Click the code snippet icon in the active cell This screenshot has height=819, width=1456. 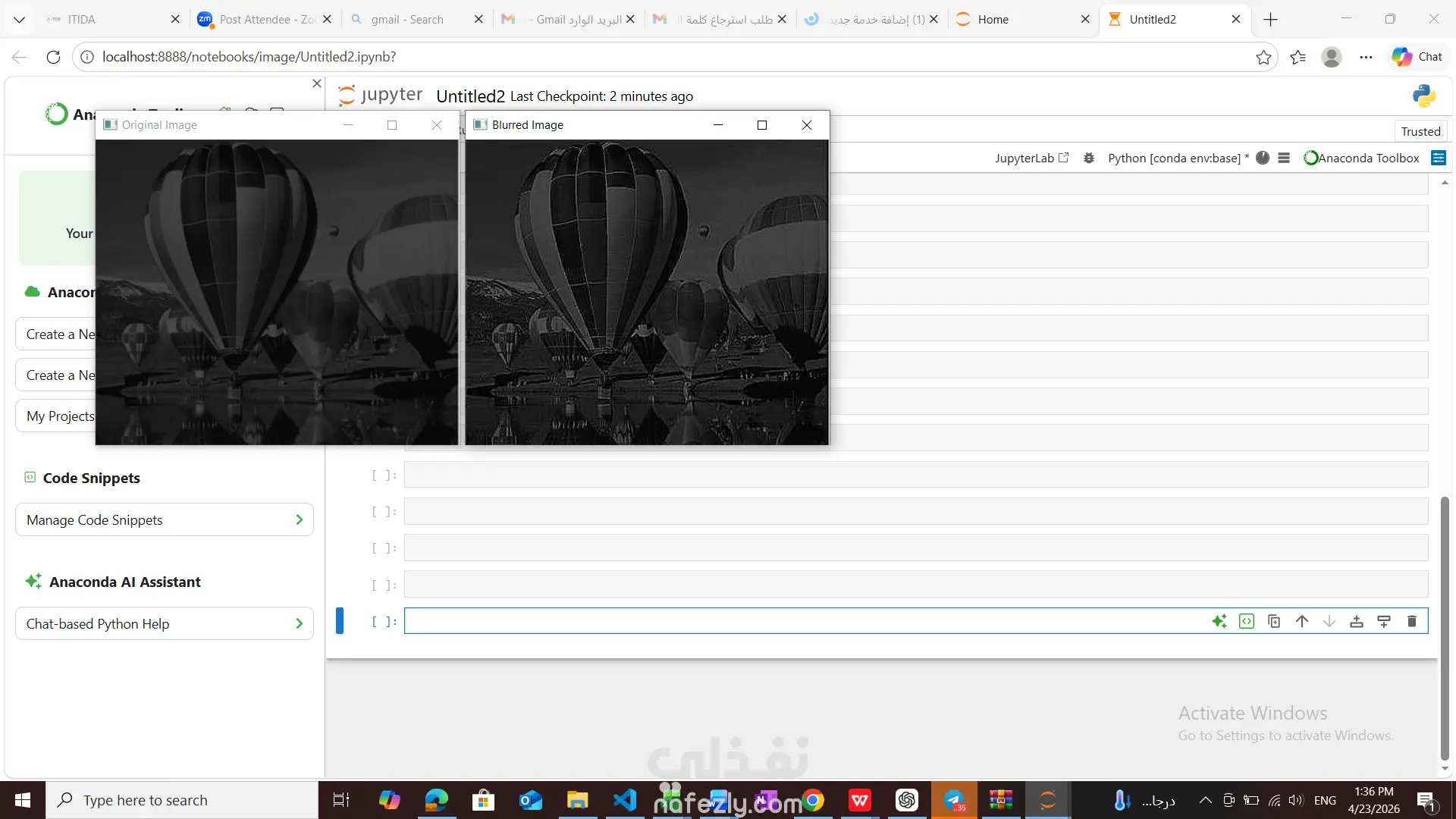point(1247,622)
